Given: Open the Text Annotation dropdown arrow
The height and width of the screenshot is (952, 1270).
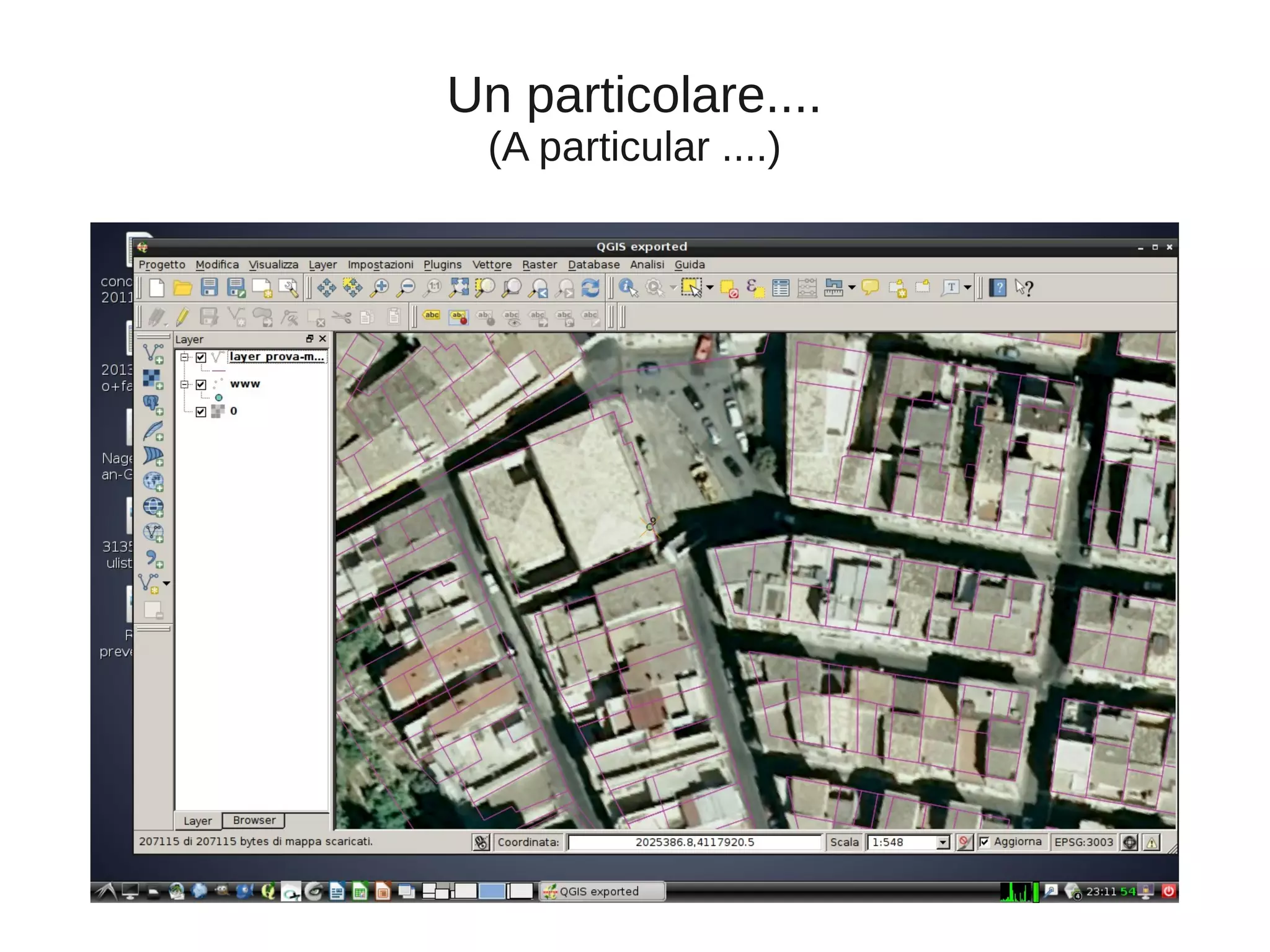Looking at the screenshot, I should click(x=967, y=288).
